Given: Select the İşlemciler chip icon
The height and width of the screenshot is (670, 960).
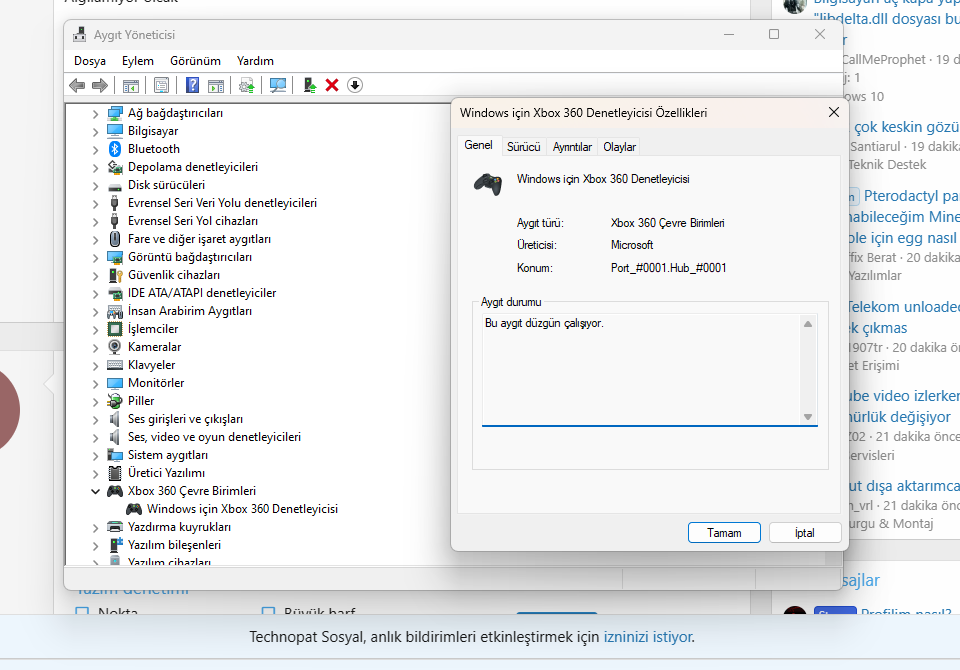Looking at the screenshot, I should coord(114,329).
